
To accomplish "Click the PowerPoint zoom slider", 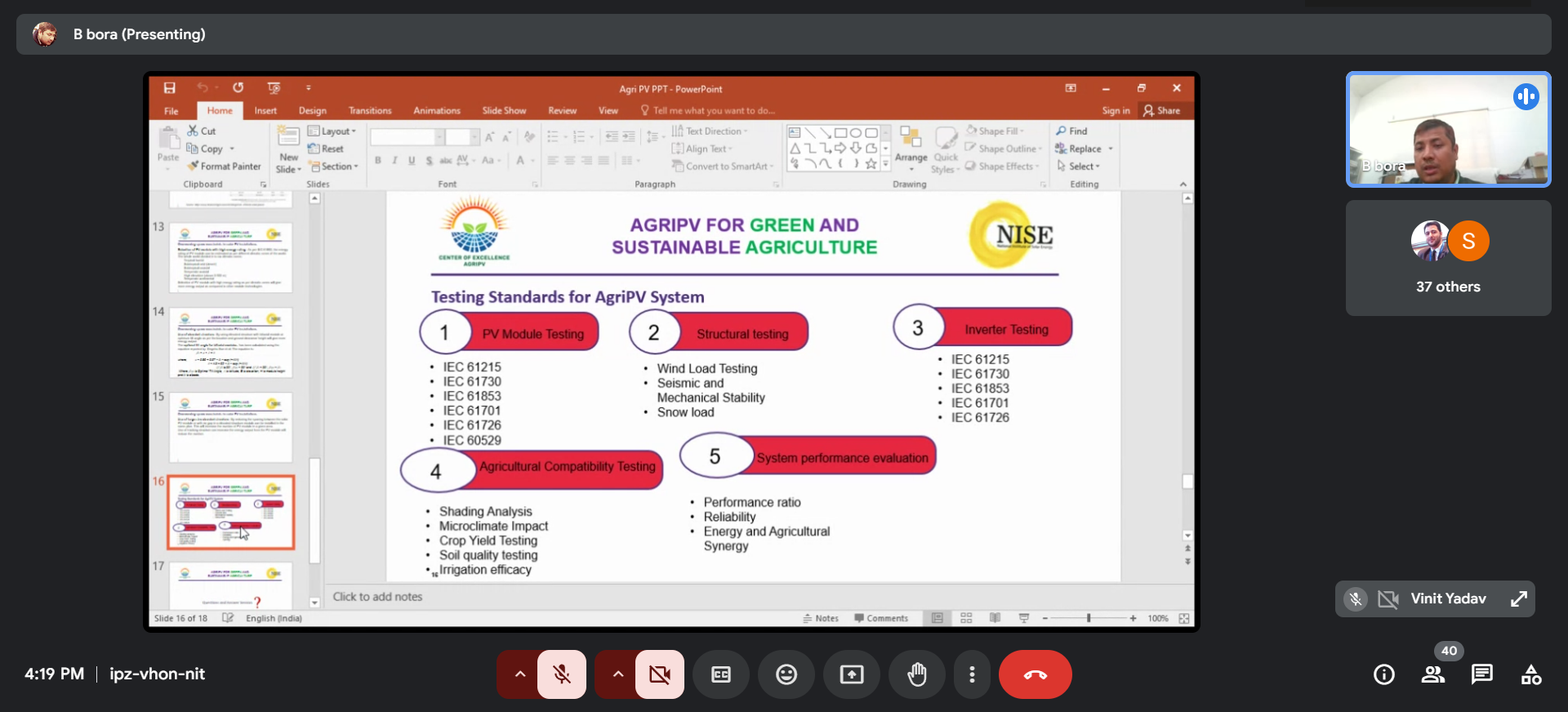I will click(1089, 618).
